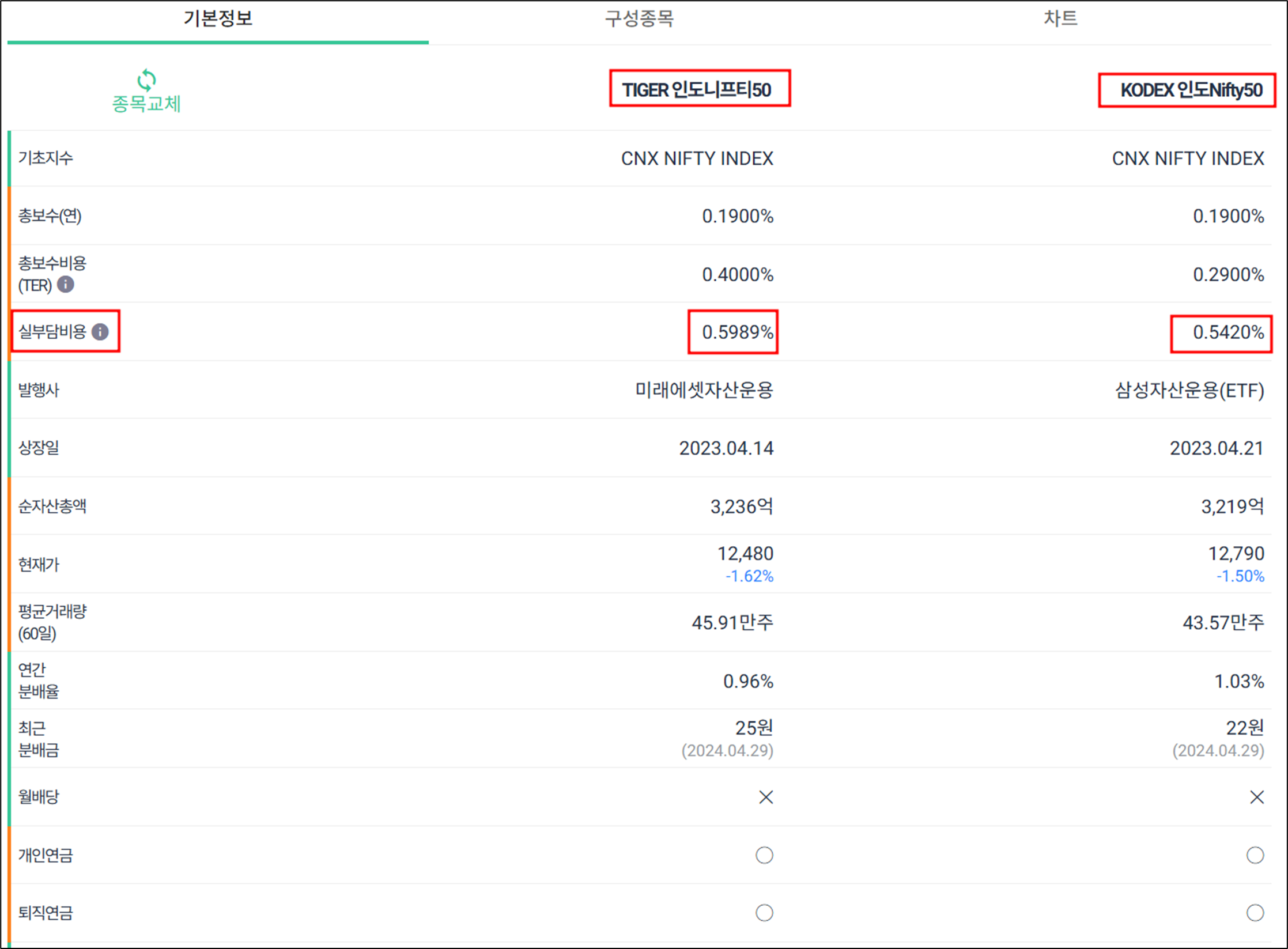
Task: Click the 실부담비용 value 0.5420%
Action: pos(1229,332)
